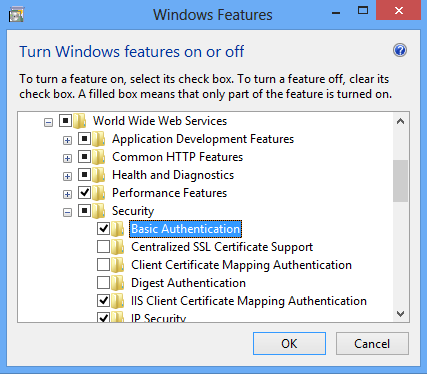This screenshot has width=427, height=374.
Task: Expand the Health and Diagnostics node
Action: [67, 177]
